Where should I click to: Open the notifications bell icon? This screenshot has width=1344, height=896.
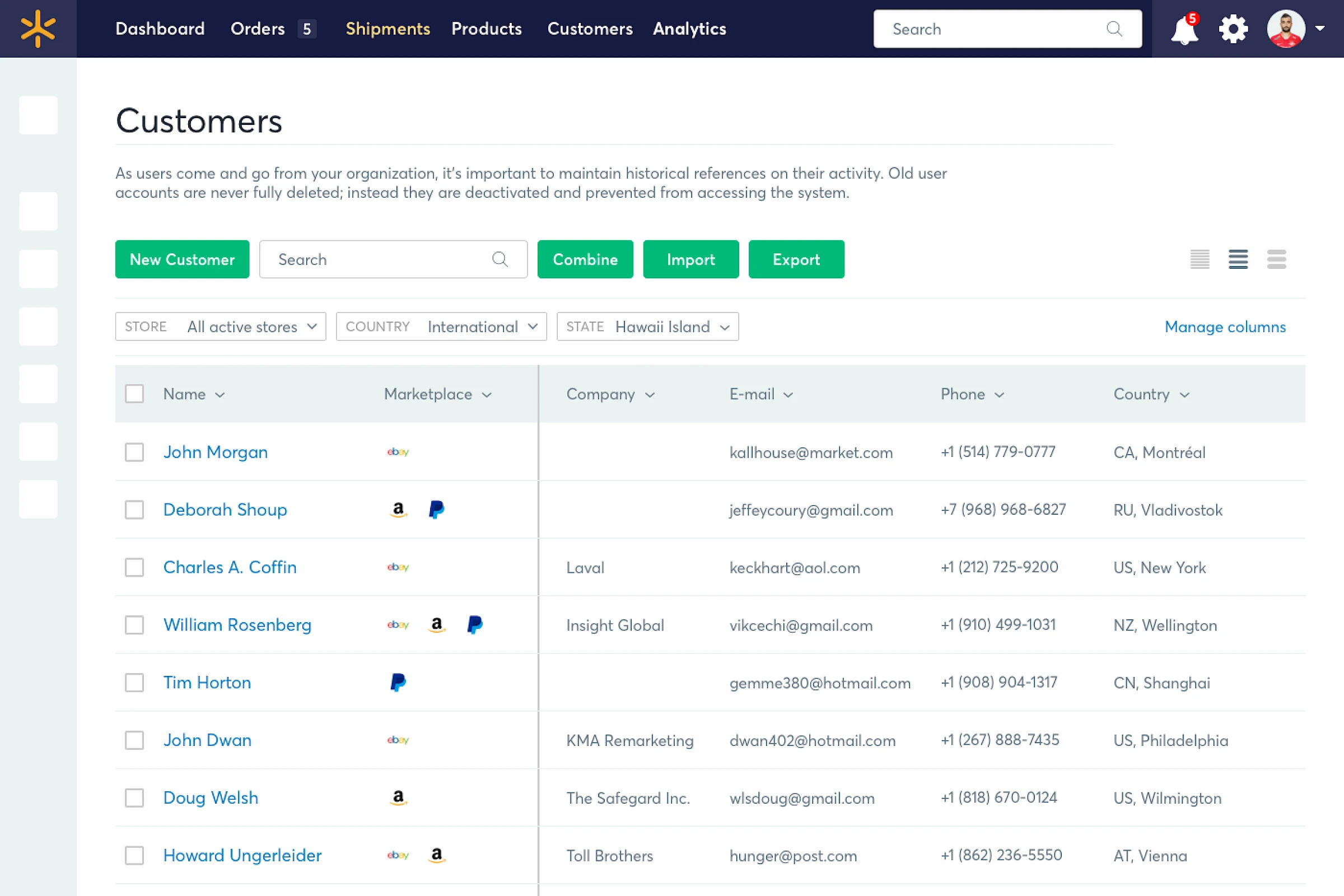coord(1184,30)
